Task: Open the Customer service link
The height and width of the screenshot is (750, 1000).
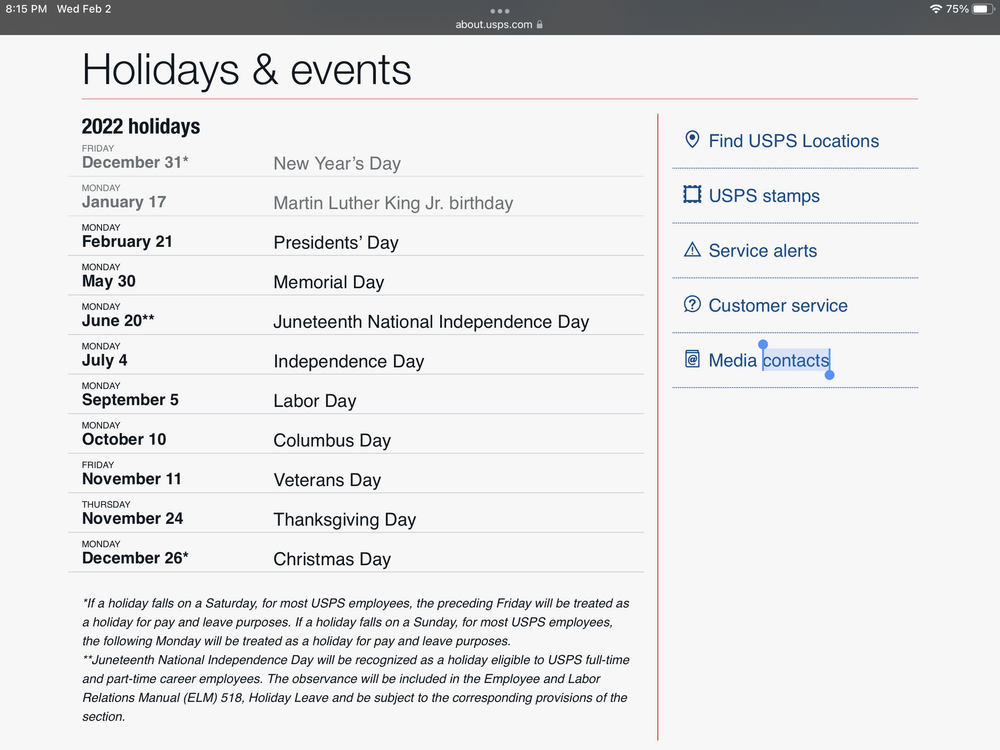Action: coord(777,306)
